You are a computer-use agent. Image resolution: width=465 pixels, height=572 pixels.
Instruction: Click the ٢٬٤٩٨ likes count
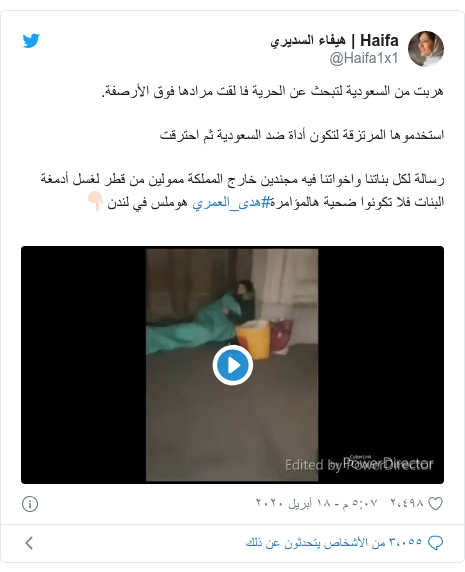coord(407,503)
